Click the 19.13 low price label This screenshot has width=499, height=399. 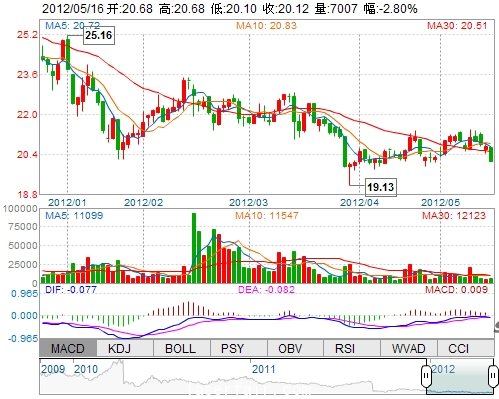click(x=381, y=187)
